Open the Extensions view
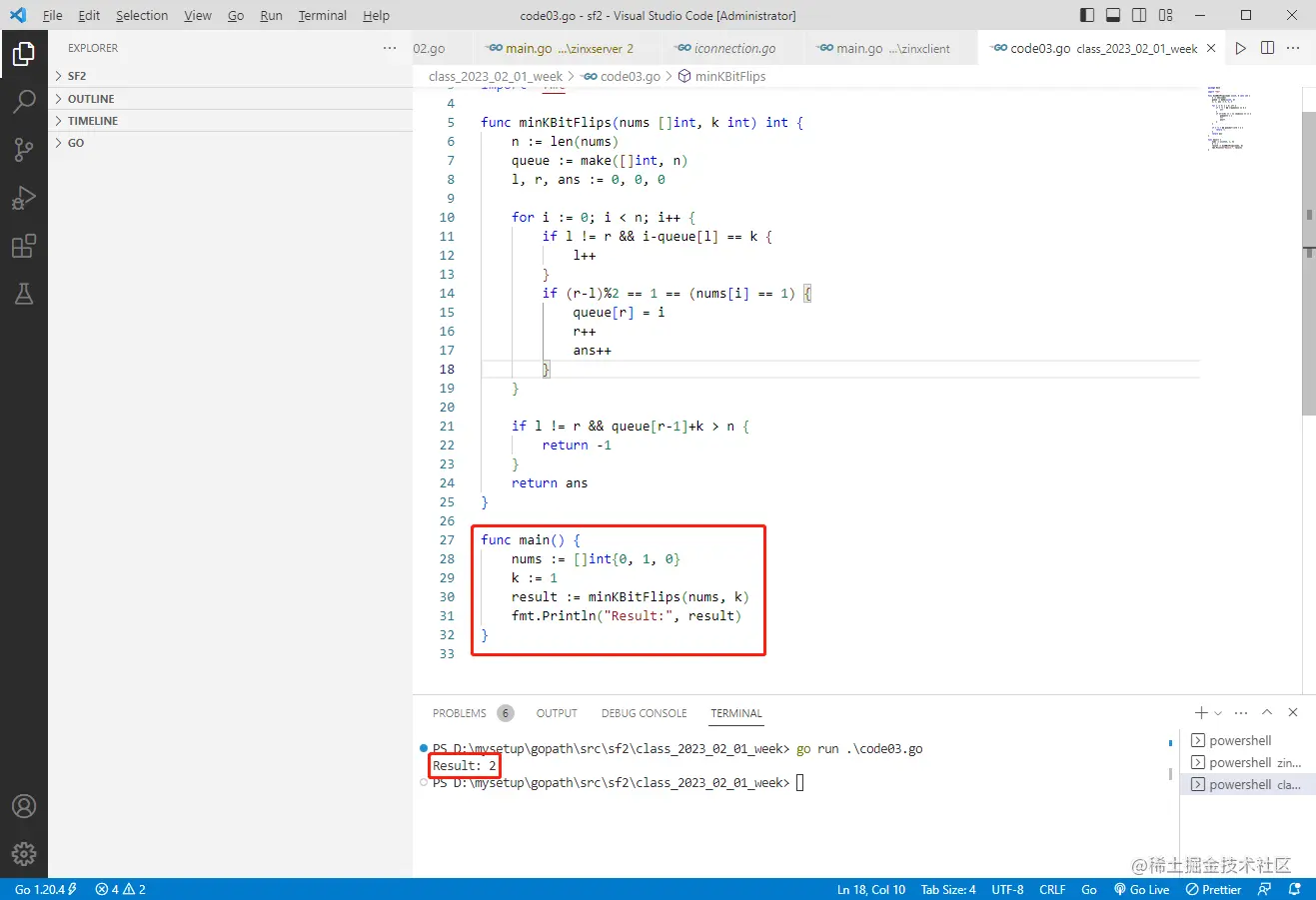Image resolution: width=1316 pixels, height=900 pixels. pos(24,246)
